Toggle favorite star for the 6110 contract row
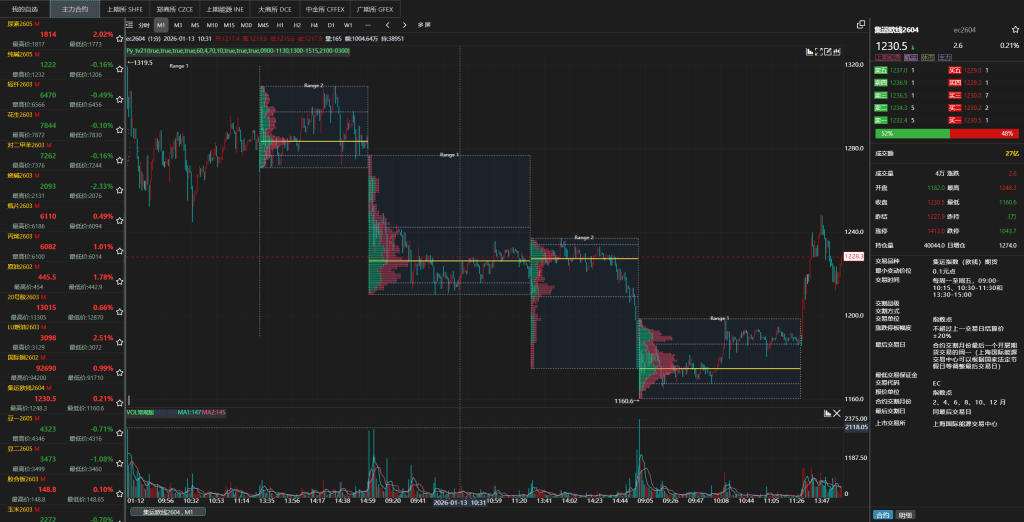Image resolution: width=1024 pixels, height=522 pixels. [x=119, y=221]
